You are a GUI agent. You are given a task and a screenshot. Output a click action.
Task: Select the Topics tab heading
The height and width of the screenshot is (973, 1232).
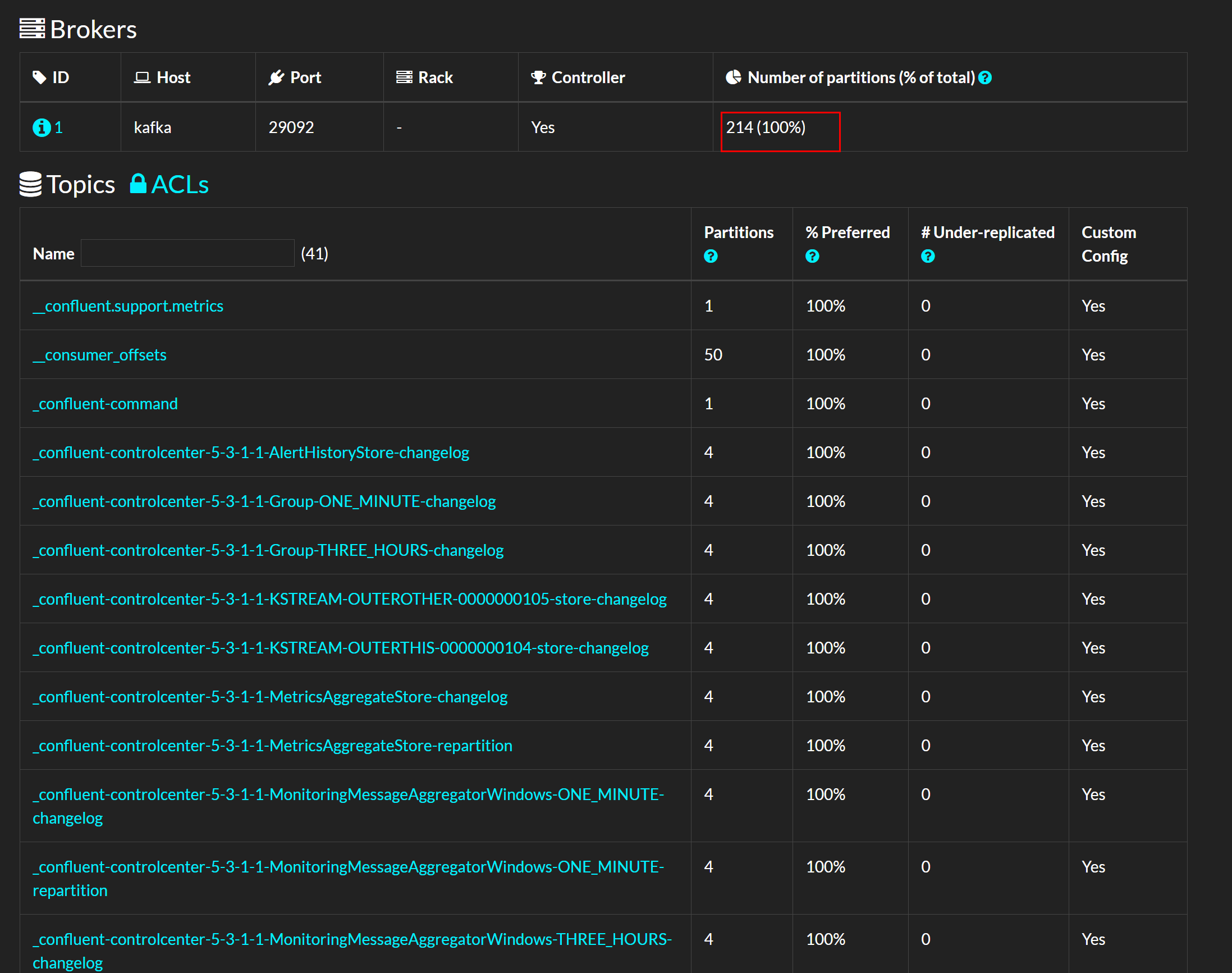pyautogui.click(x=81, y=185)
